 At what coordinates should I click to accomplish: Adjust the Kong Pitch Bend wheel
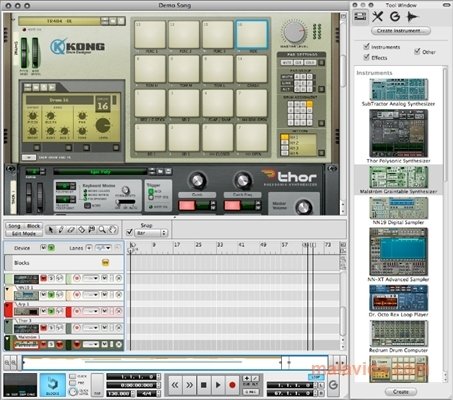pyautogui.click(x=24, y=53)
